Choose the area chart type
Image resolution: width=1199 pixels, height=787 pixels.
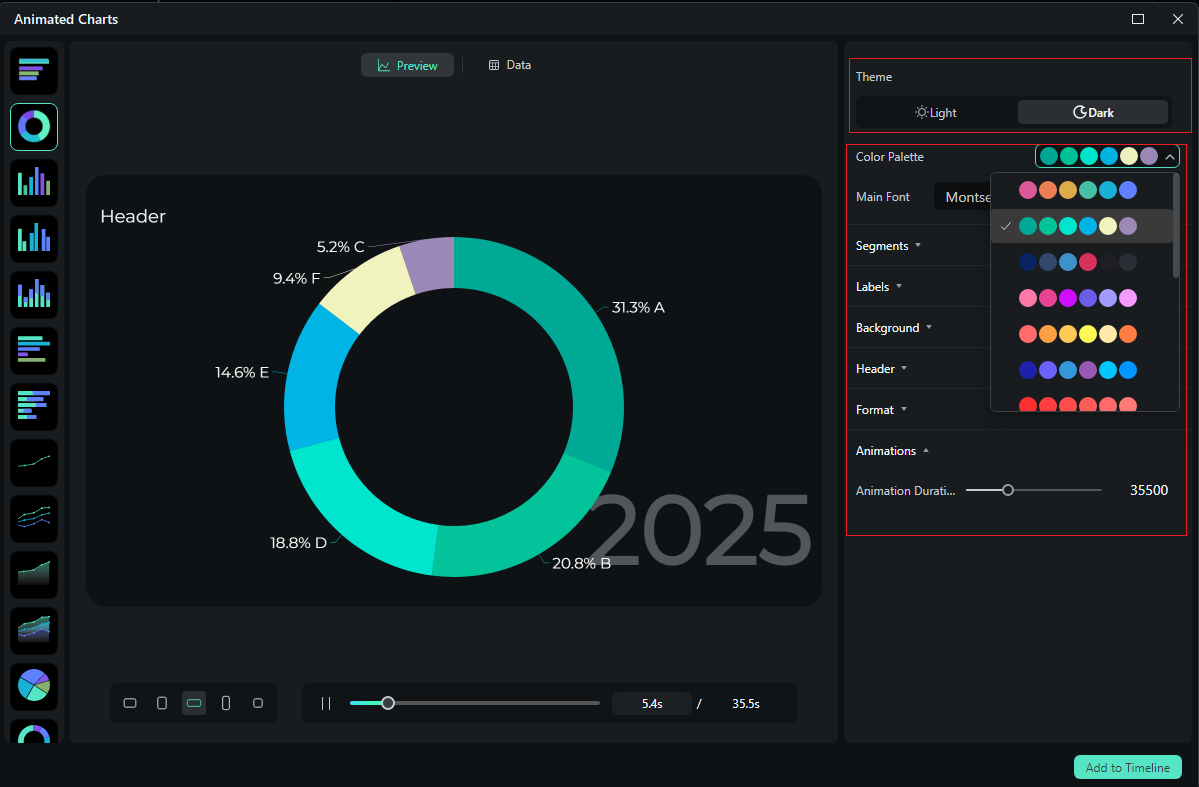click(33, 574)
